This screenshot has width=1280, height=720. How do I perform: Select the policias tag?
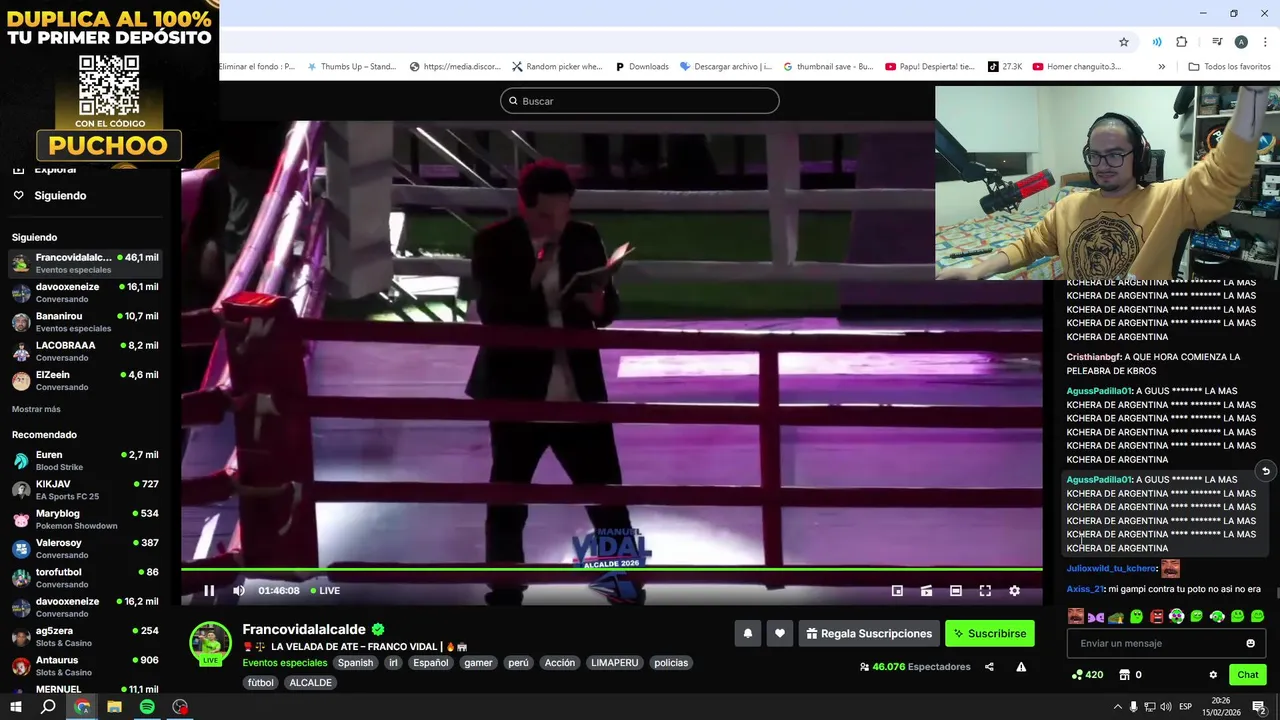tap(671, 663)
